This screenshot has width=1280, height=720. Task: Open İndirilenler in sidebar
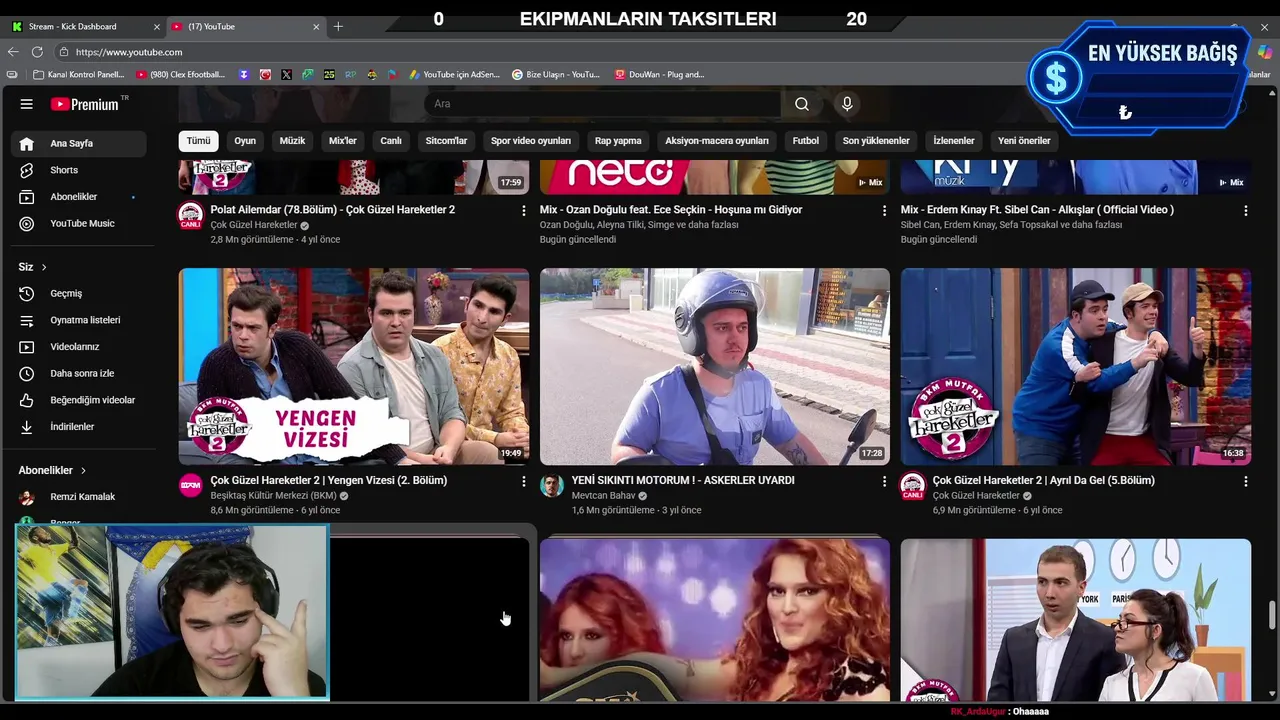pos(80,427)
